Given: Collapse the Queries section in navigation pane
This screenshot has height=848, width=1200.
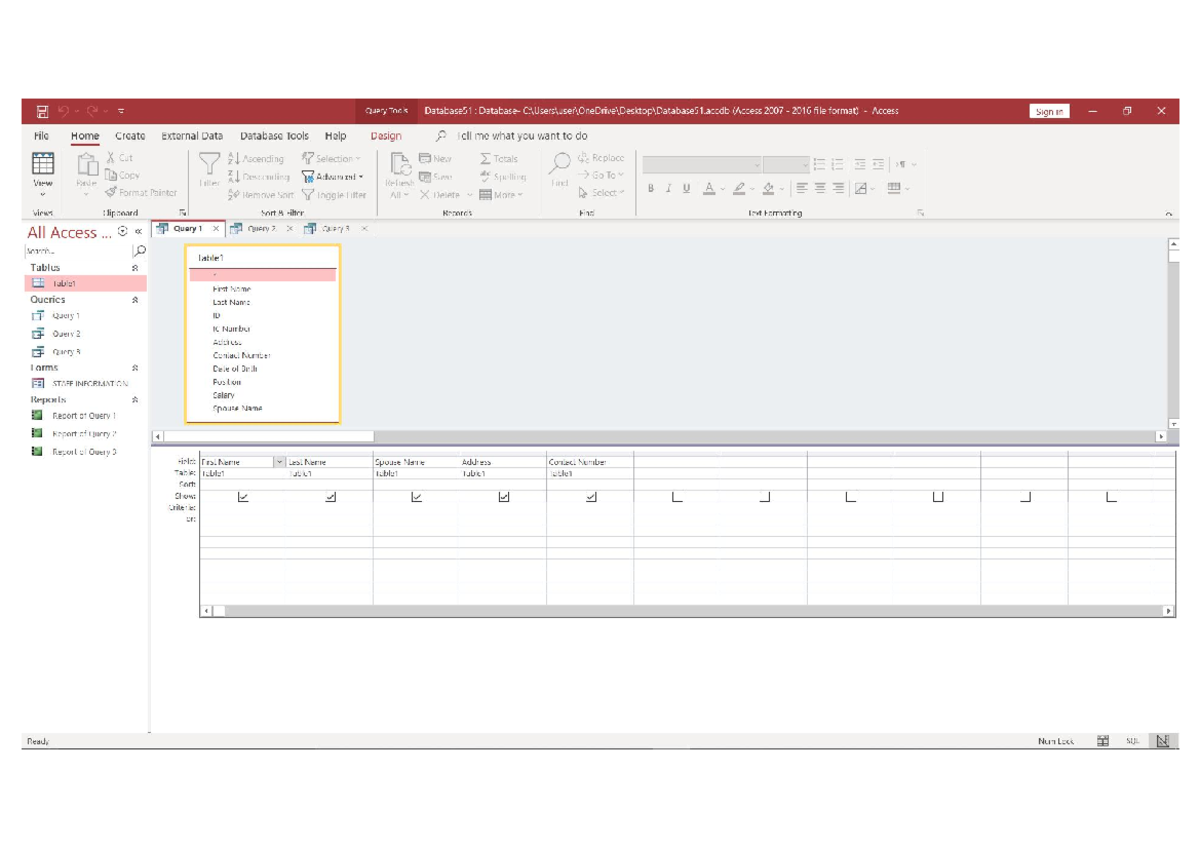Looking at the screenshot, I should 135,299.
